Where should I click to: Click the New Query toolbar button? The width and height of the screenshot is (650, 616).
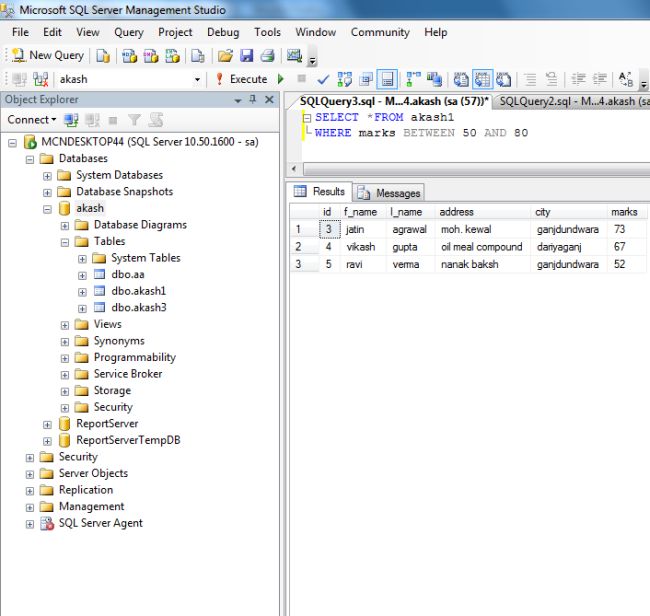[x=46, y=55]
